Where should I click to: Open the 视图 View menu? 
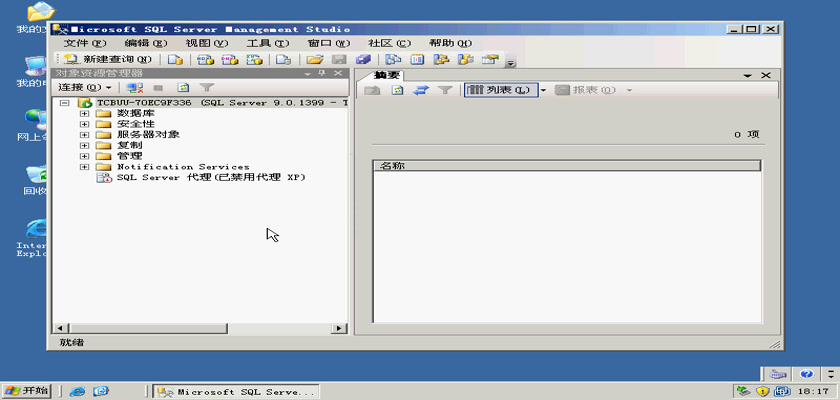pos(207,43)
